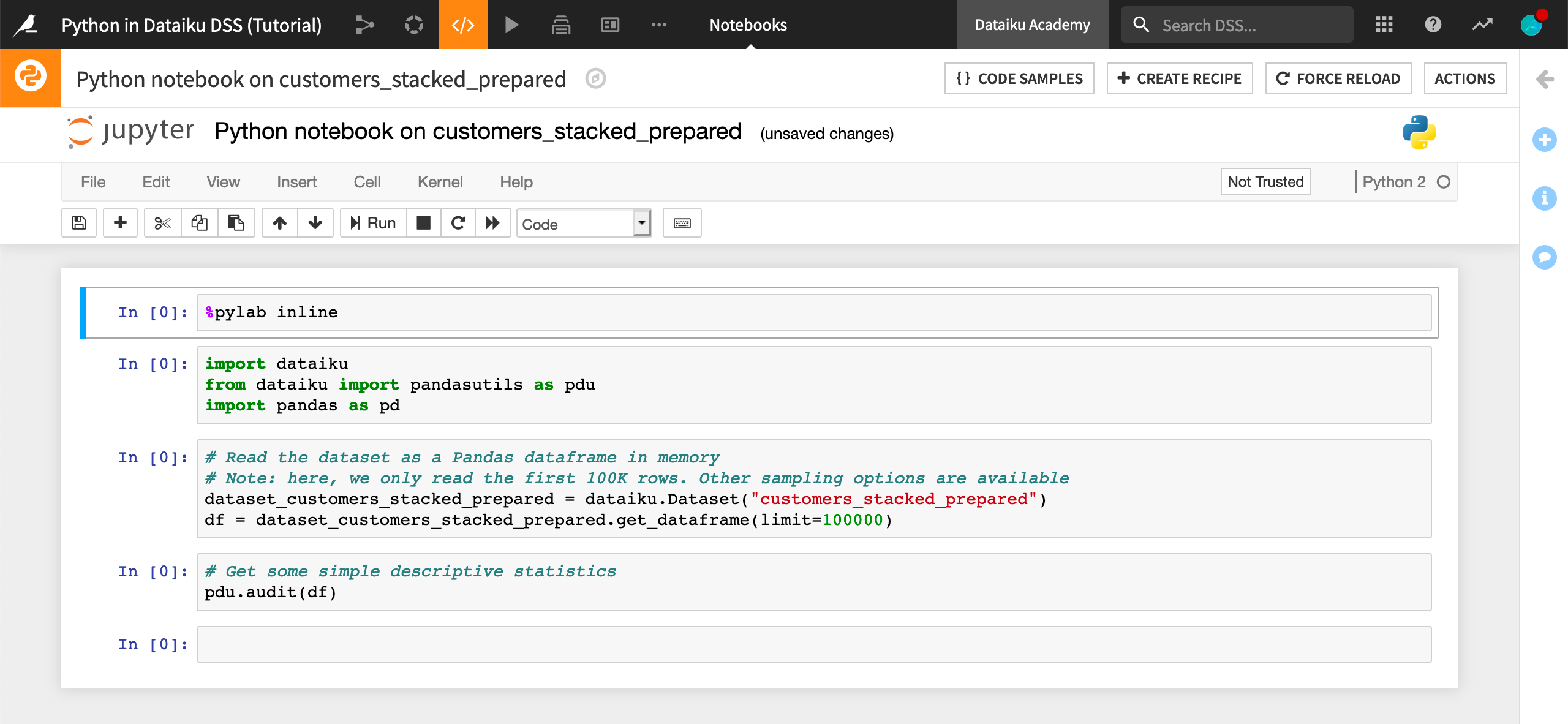Move selected cell down arrow
Screen dimensions: 1568x724
315,223
